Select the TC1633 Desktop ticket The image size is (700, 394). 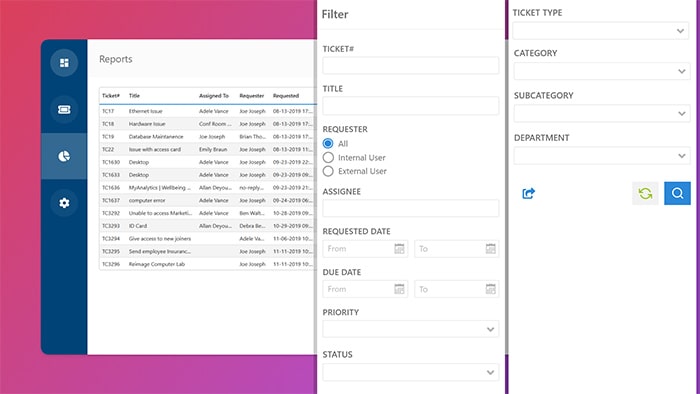tap(208, 175)
